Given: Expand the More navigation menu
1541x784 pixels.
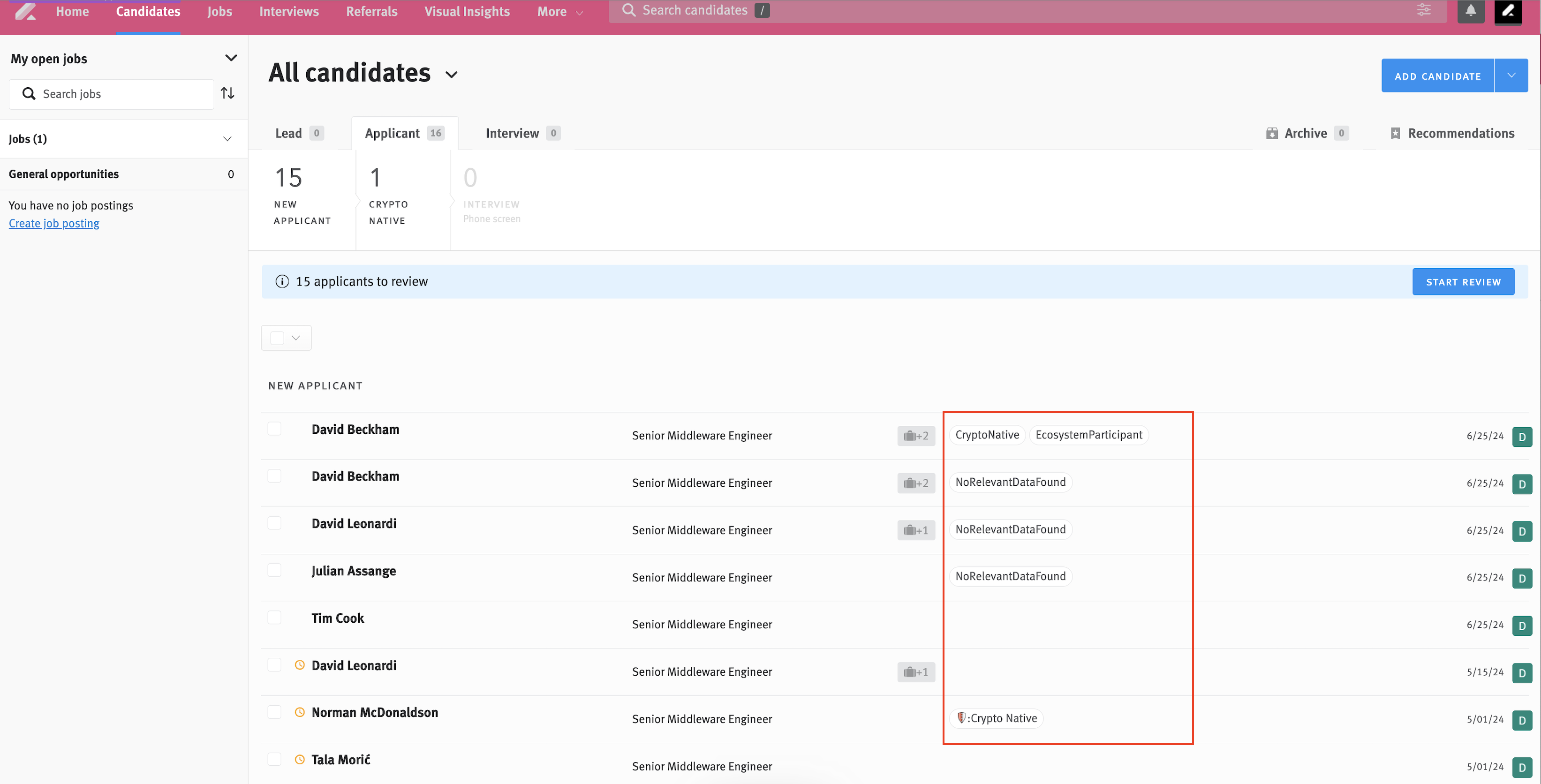Looking at the screenshot, I should (x=559, y=11).
